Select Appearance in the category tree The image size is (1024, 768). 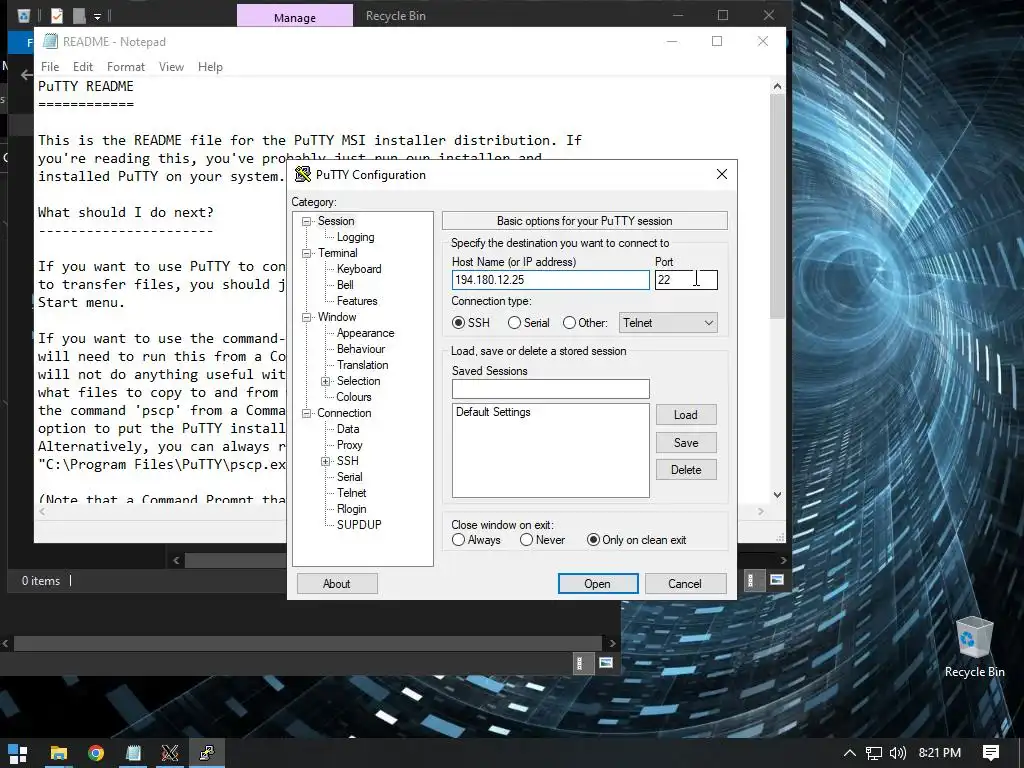pos(365,333)
